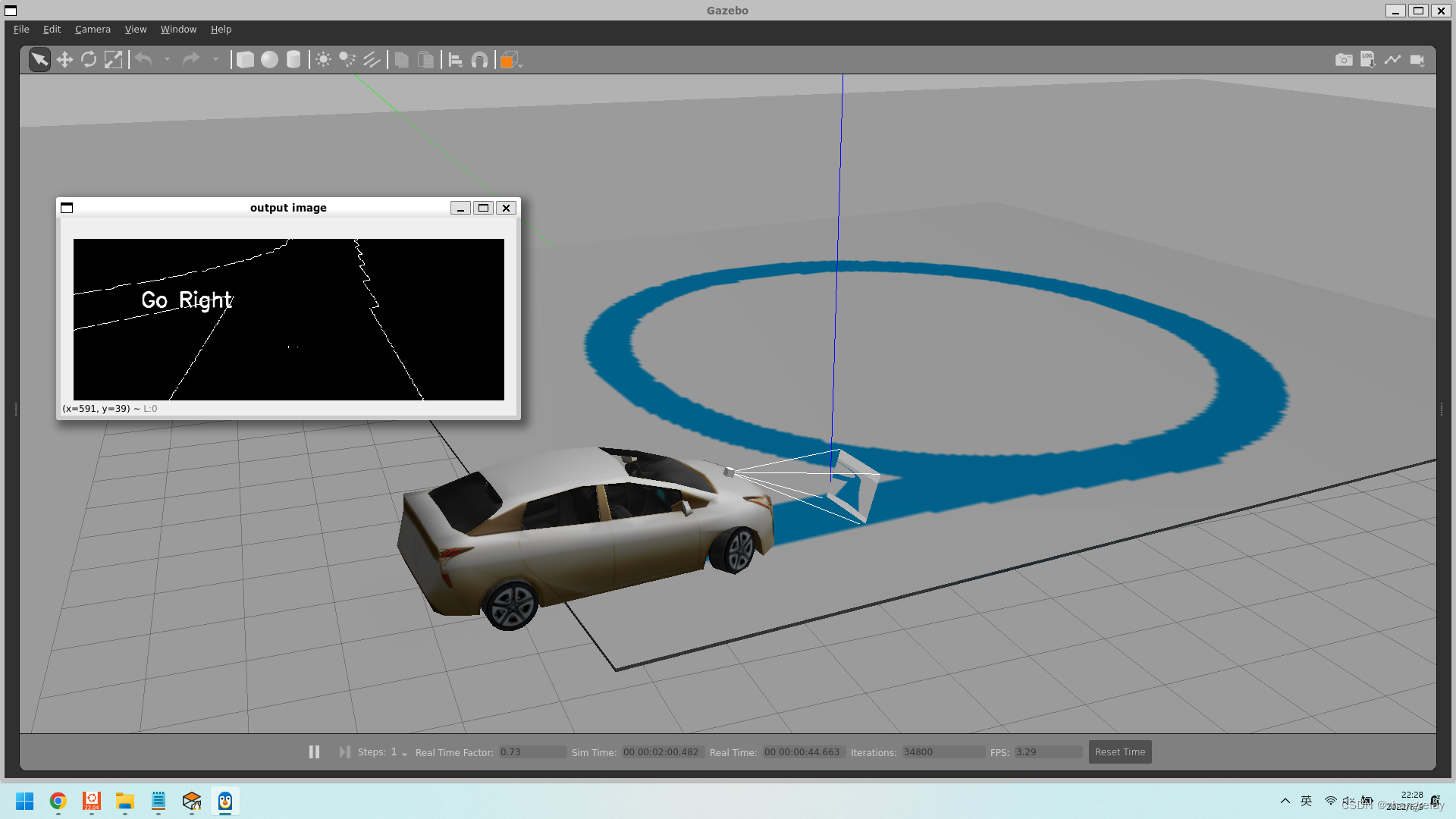
Task: Open the log recording tool
Action: pyautogui.click(x=1368, y=60)
